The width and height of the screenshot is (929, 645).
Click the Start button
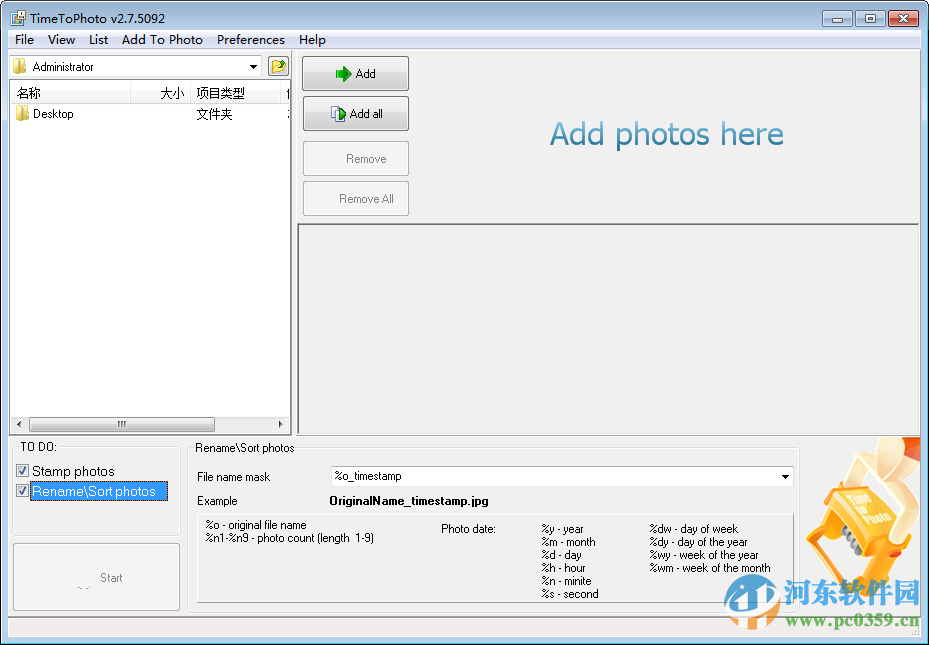point(97,577)
